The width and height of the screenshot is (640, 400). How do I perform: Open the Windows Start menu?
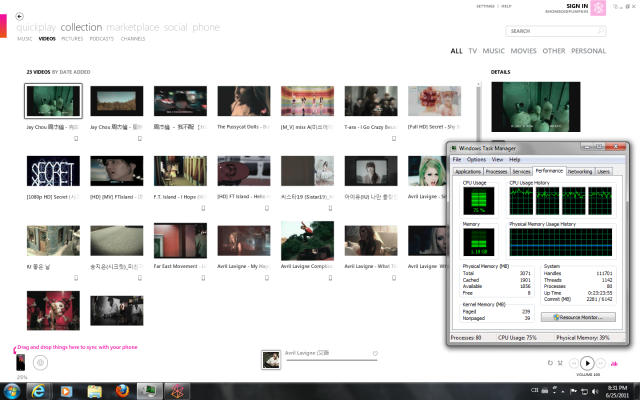(x=11, y=391)
